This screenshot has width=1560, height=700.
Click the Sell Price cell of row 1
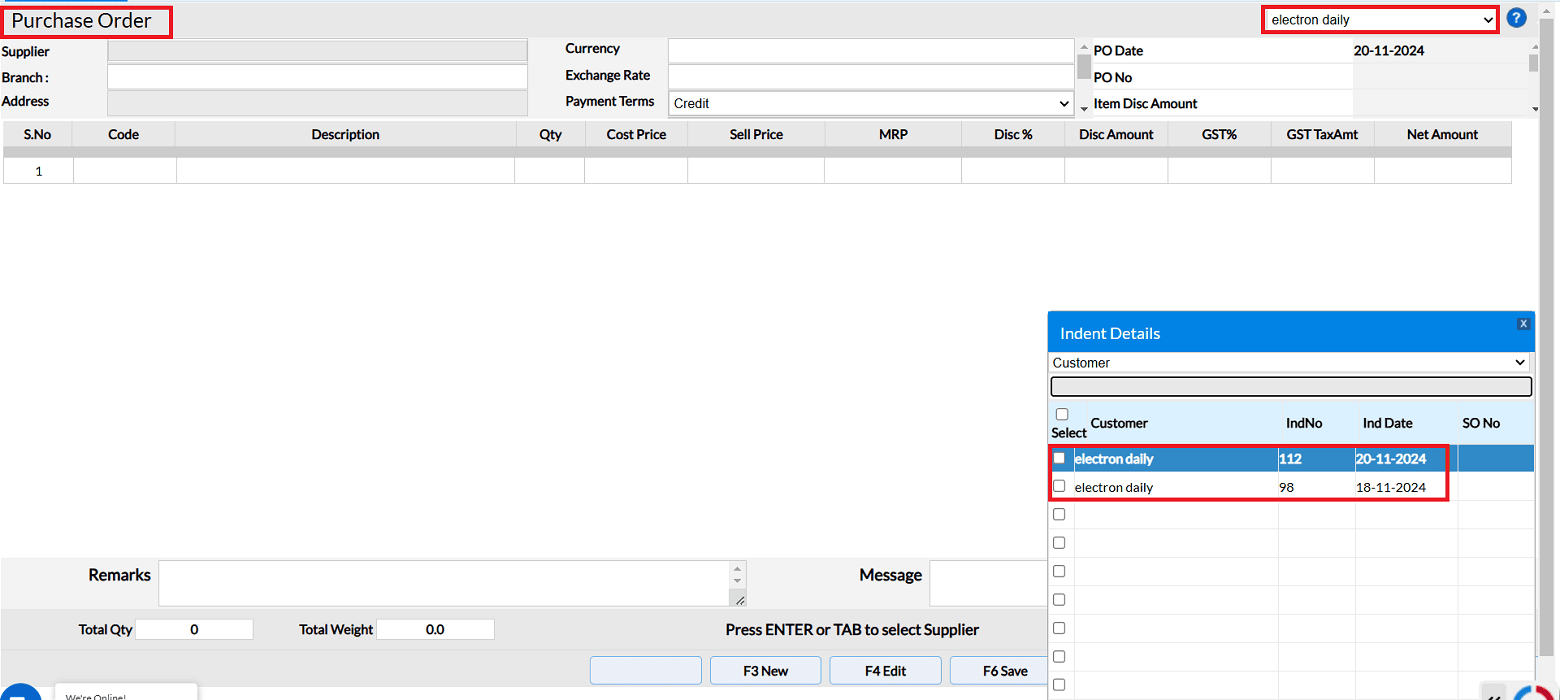756,171
